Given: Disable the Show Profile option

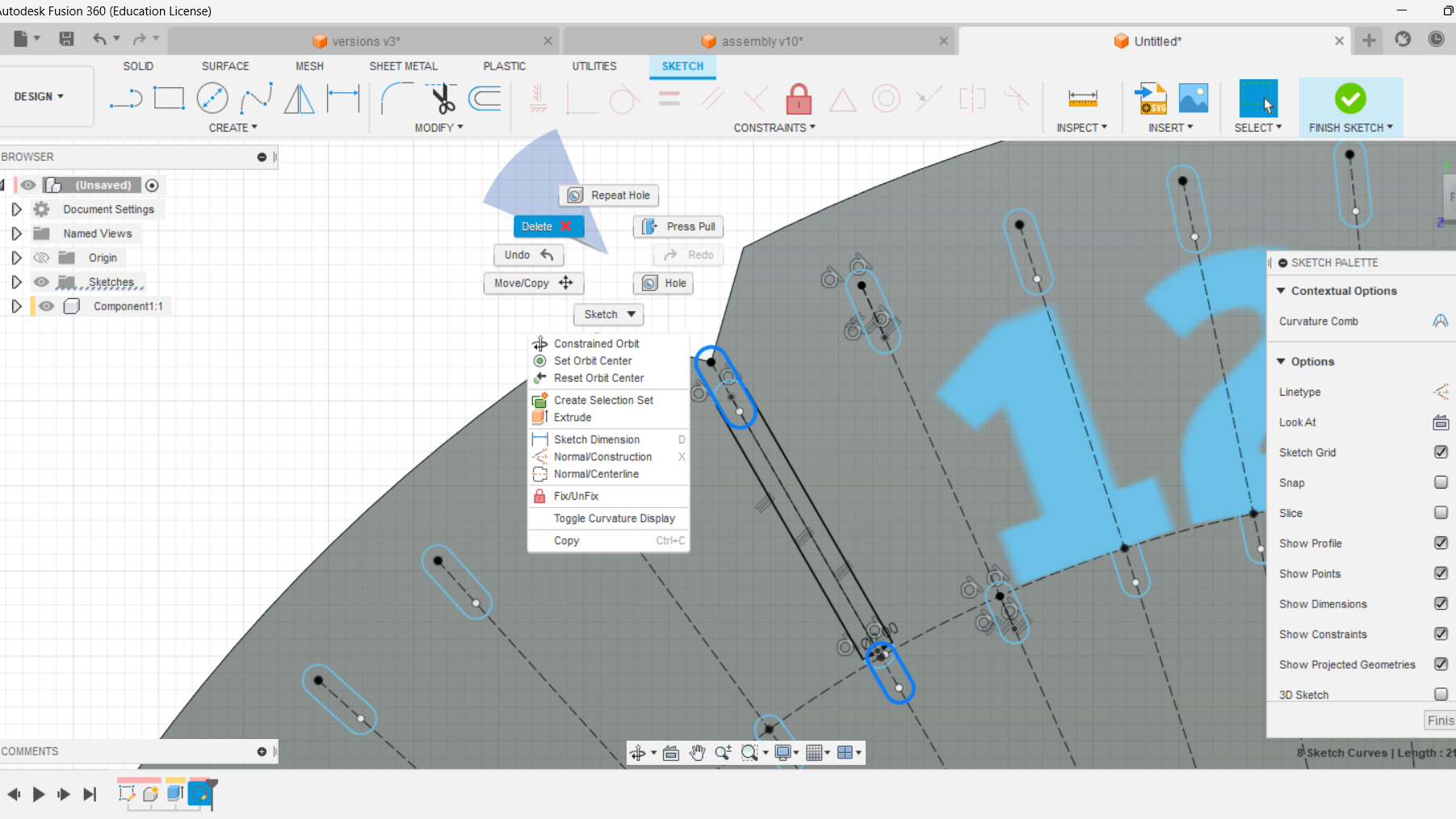Looking at the screenshot, I should pyautogui.click(x=1440, y=543).
